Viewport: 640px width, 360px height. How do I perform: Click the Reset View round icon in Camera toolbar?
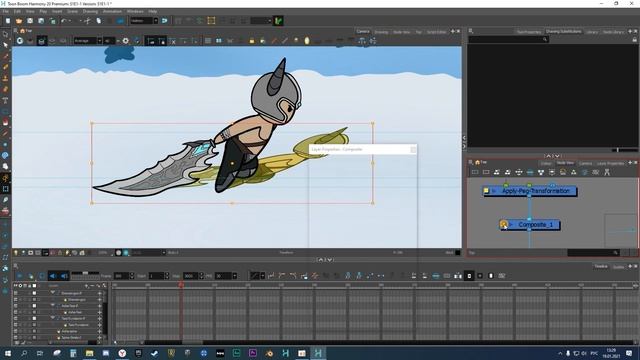coord(20,41)
